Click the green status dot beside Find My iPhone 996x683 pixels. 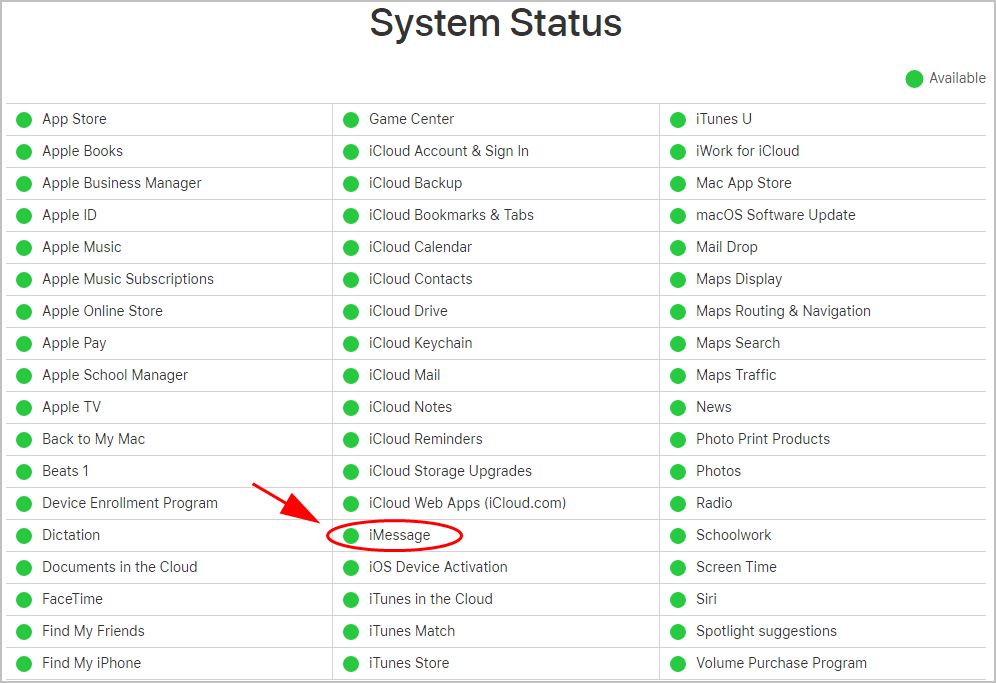click(x=24, y=664)
